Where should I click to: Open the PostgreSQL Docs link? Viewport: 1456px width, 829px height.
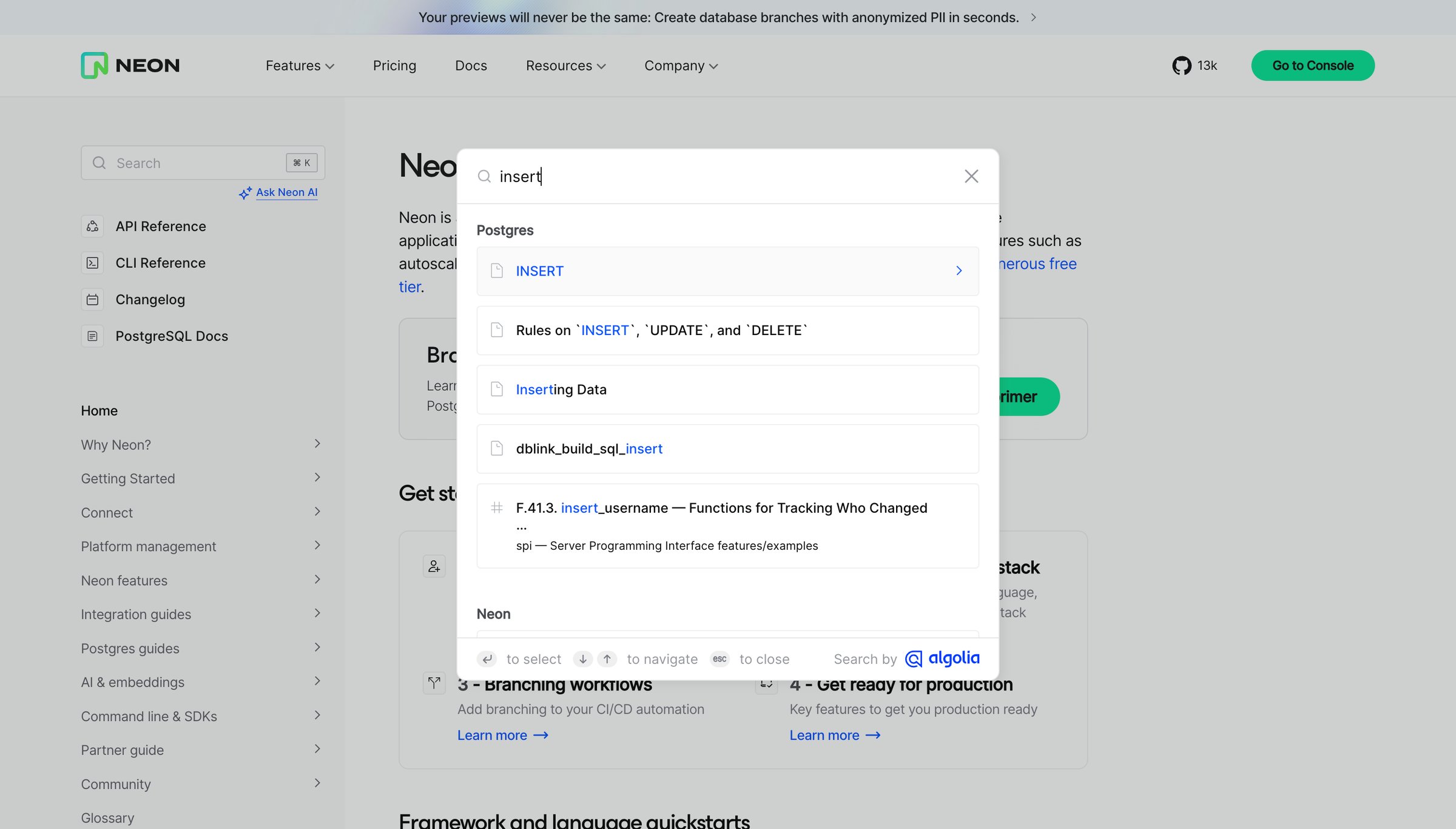point(172,336)
